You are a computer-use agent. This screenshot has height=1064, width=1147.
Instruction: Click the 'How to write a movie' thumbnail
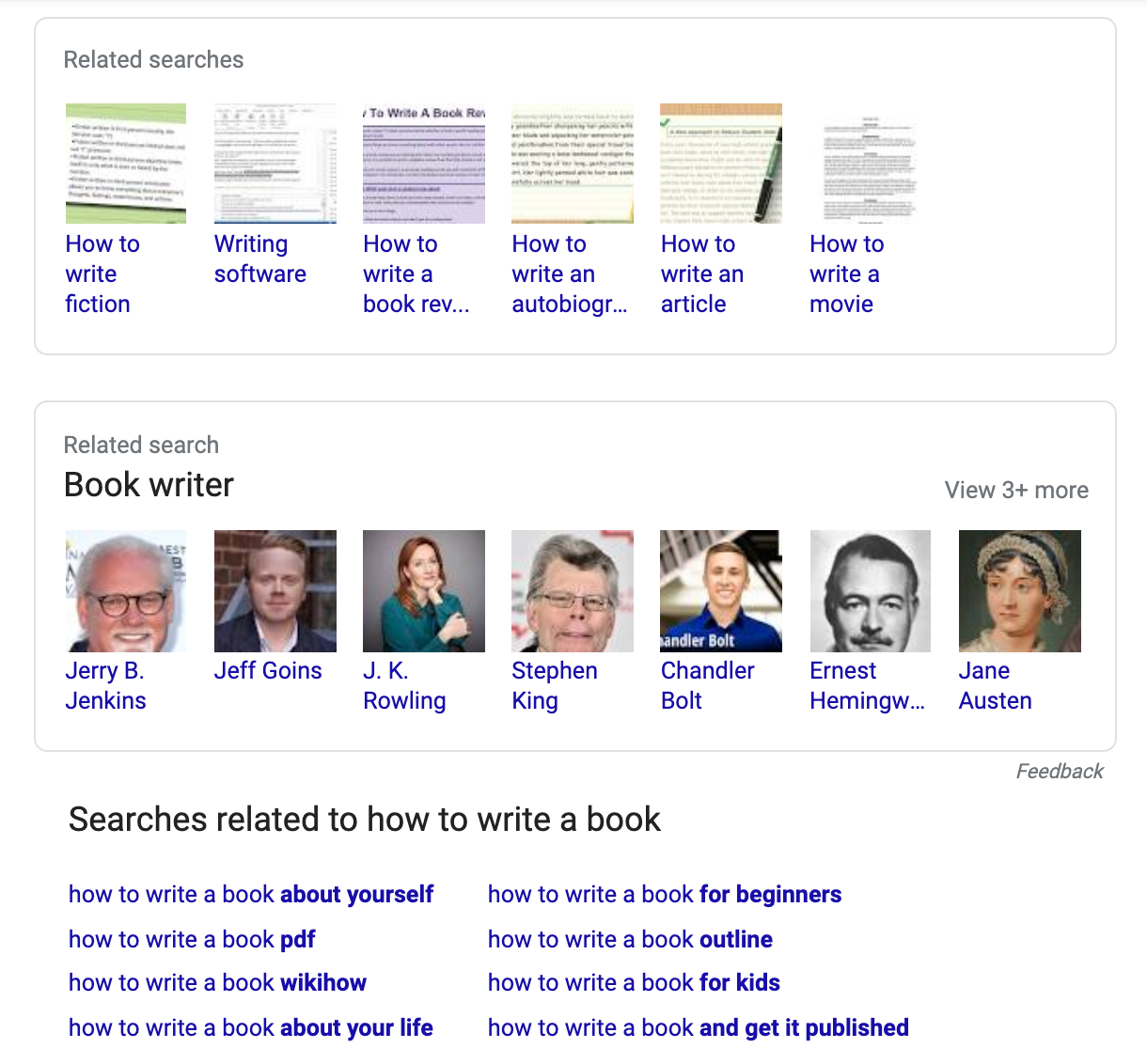870,164
